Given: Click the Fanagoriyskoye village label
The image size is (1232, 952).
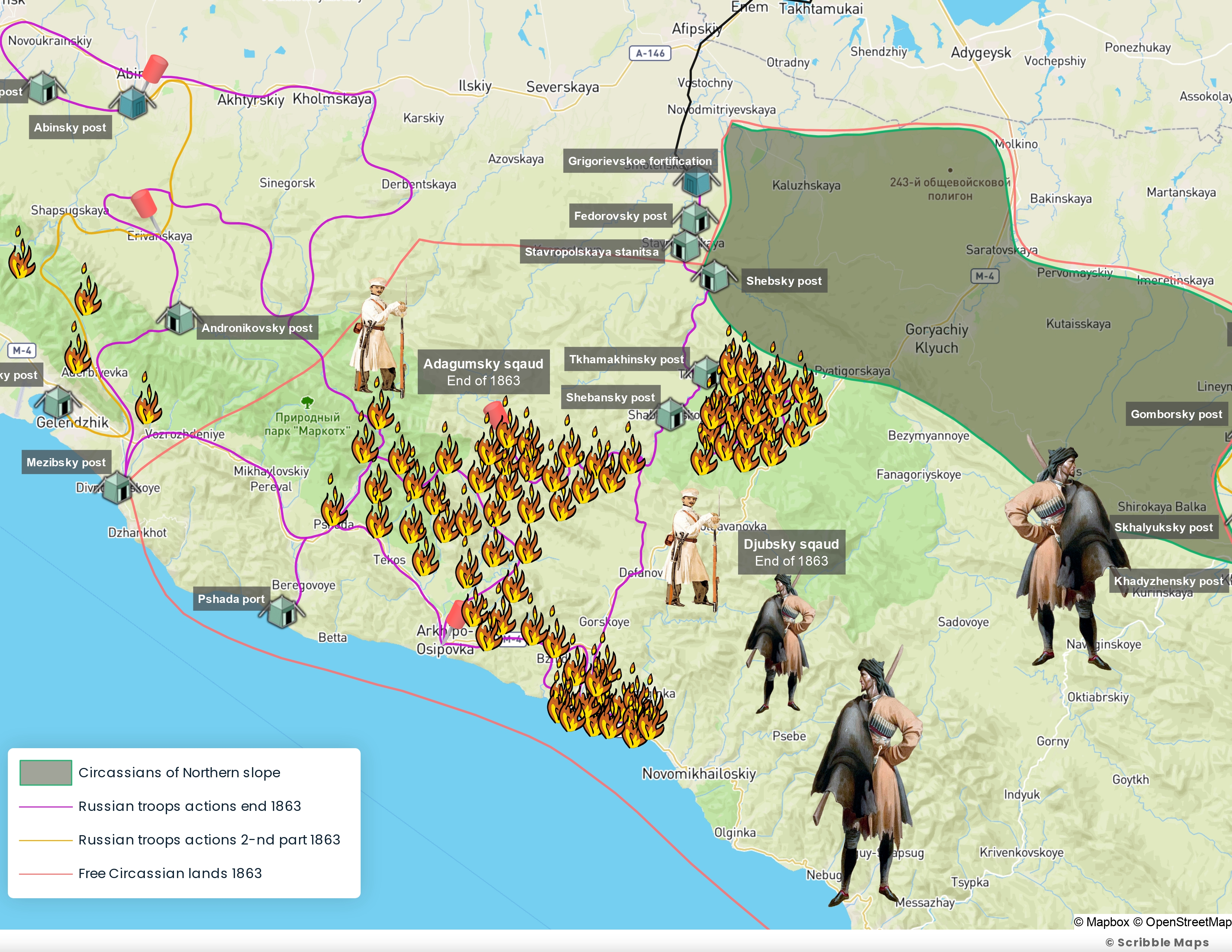Looking at the screenshot, I should [x=918, y=474].
